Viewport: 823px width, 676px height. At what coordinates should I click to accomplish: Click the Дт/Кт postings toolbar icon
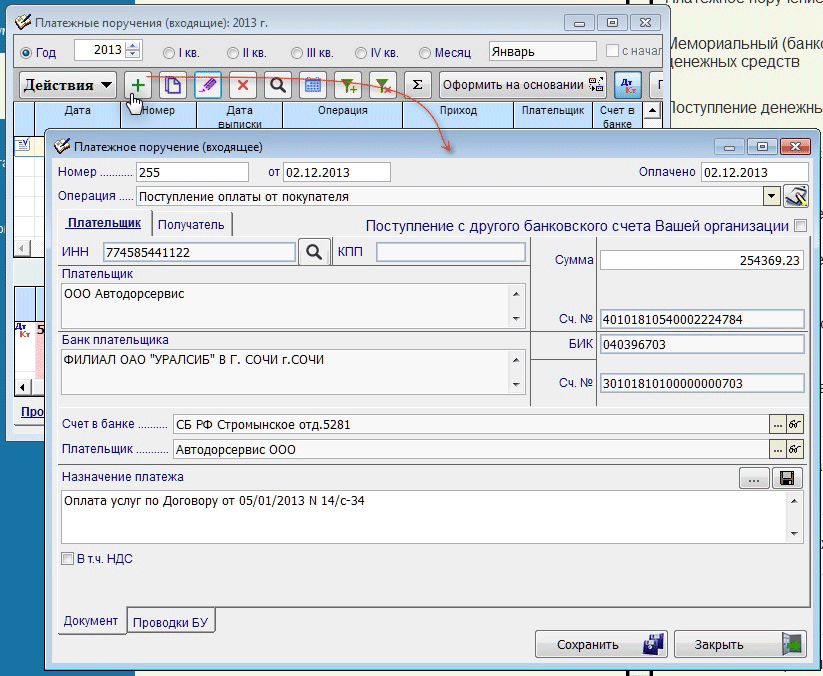click(x=628, y=85)
